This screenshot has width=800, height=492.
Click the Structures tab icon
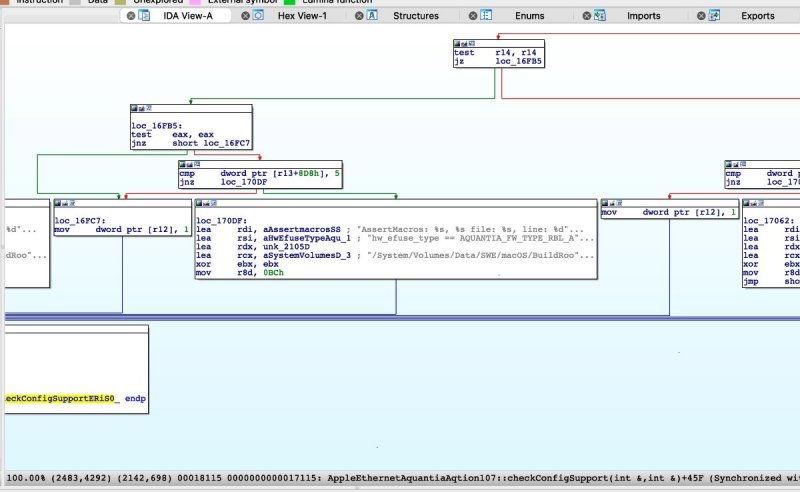coord(372,16)
